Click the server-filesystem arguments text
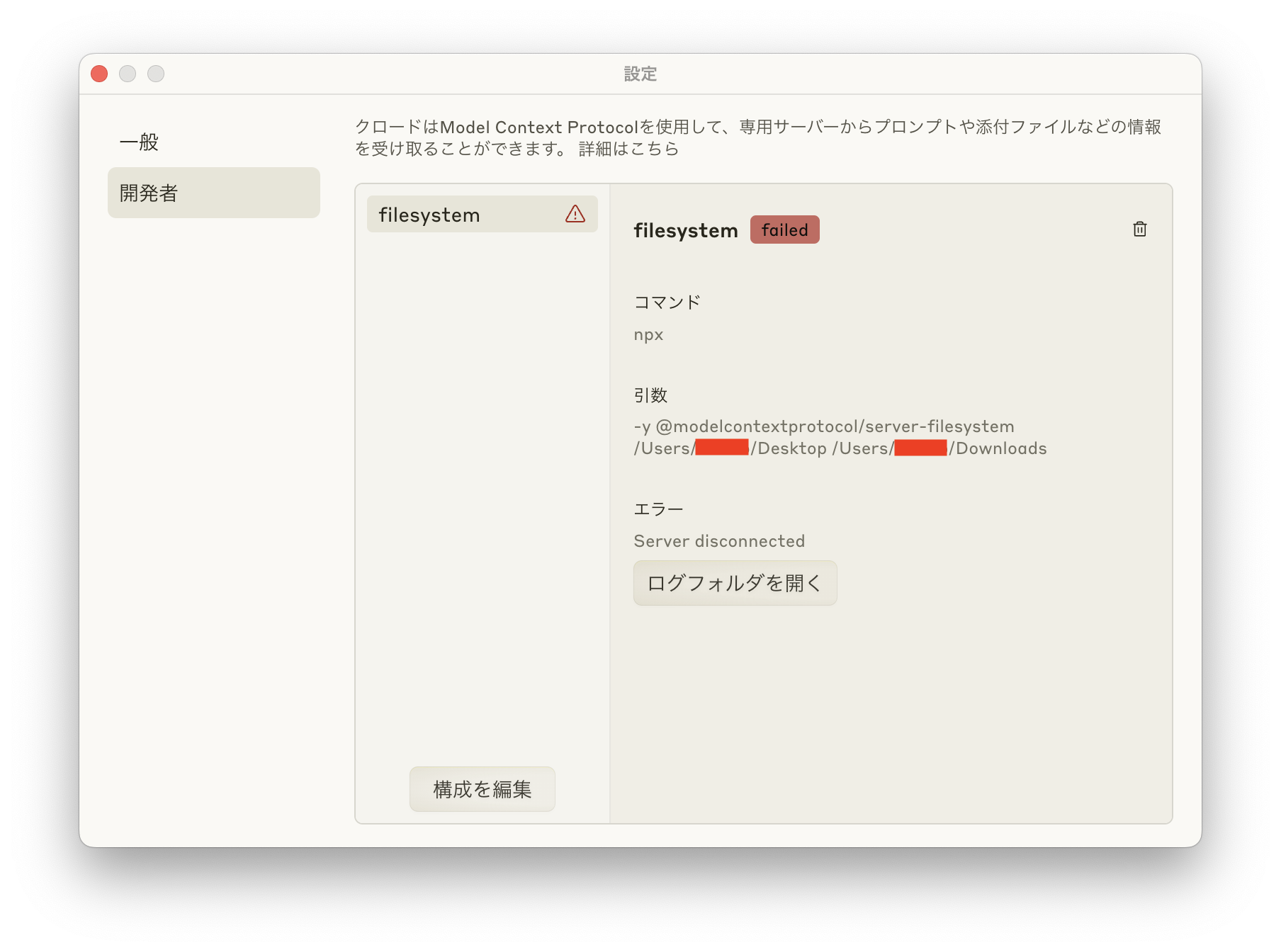The width and height of the screenshot is (1281, 952). 840,437
